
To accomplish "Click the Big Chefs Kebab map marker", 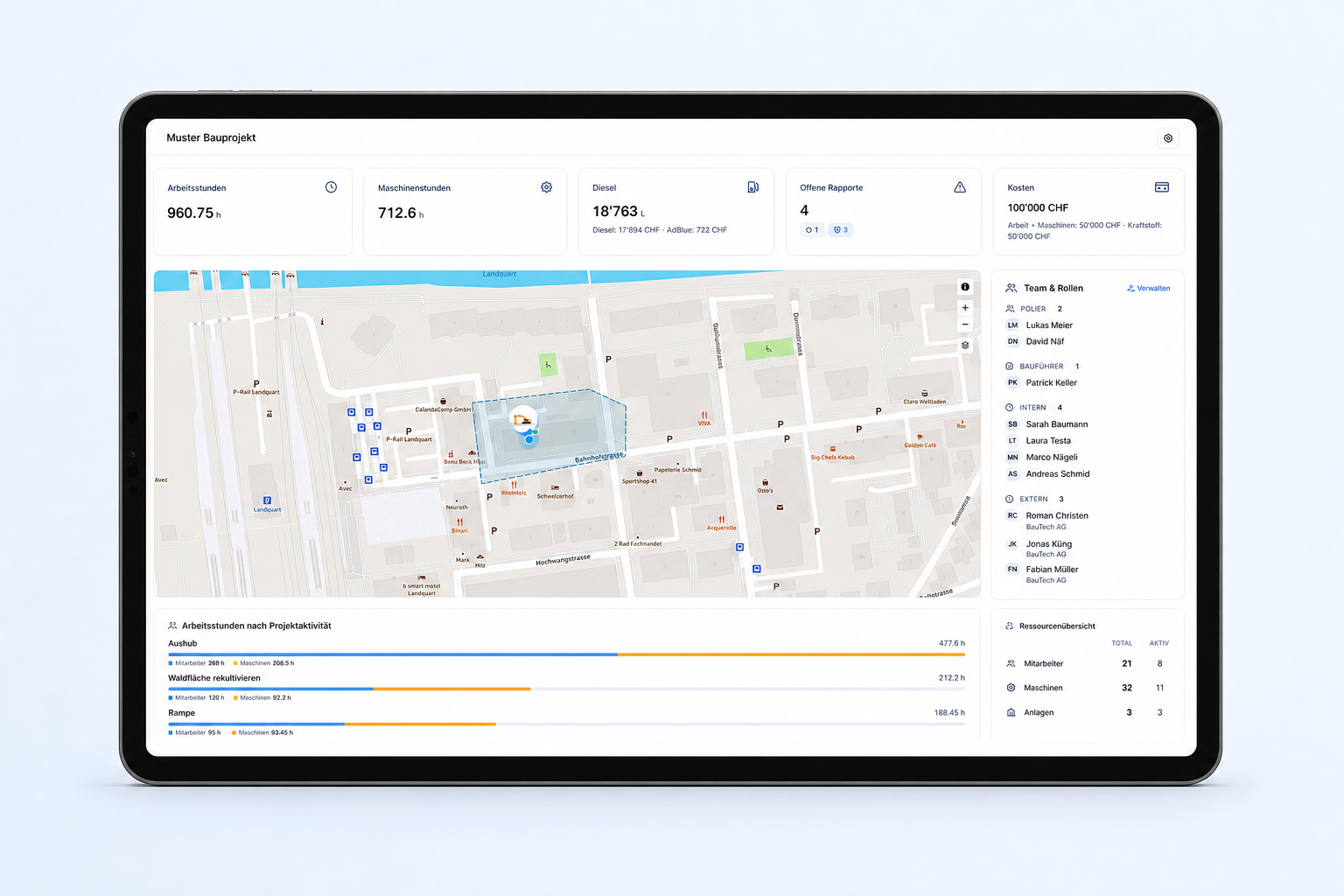I will click(833, 449).
